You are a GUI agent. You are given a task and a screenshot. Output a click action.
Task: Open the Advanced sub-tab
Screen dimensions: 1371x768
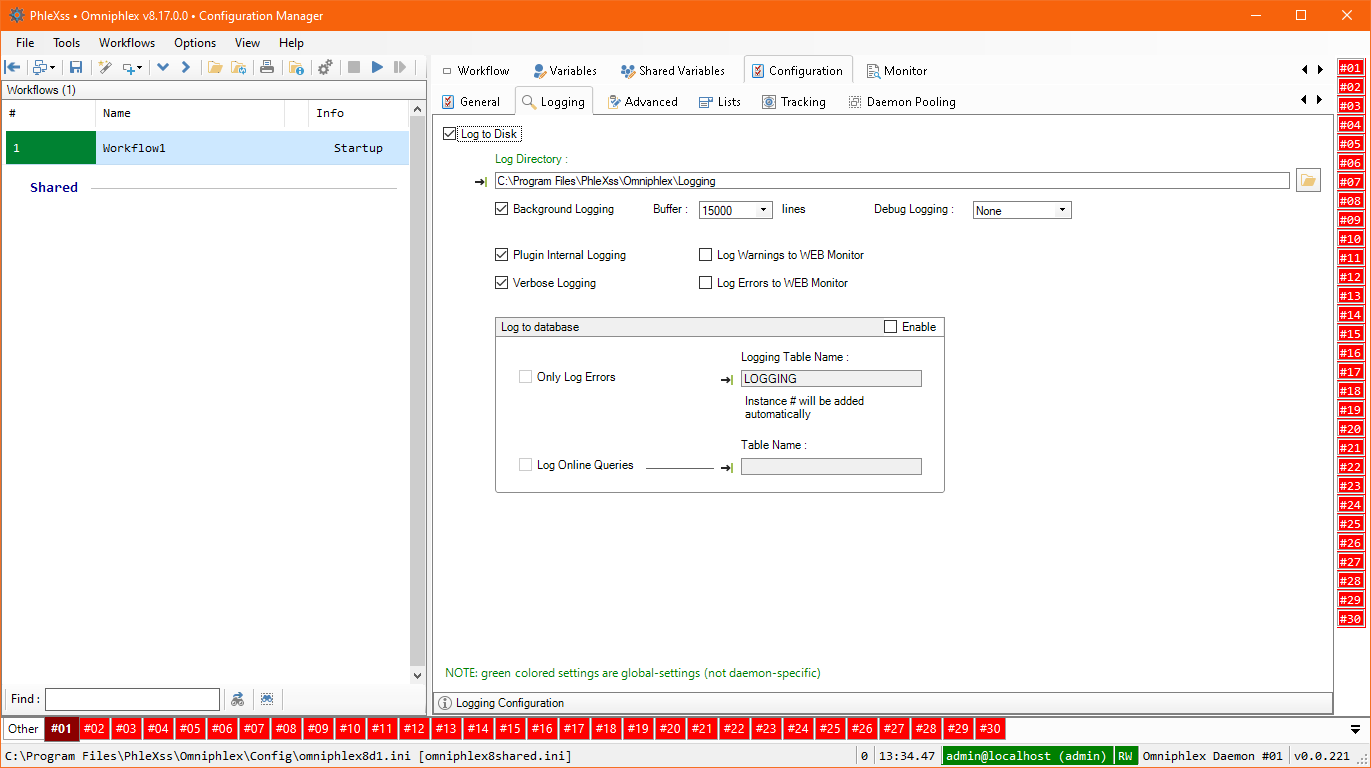[x=642, y=101]
